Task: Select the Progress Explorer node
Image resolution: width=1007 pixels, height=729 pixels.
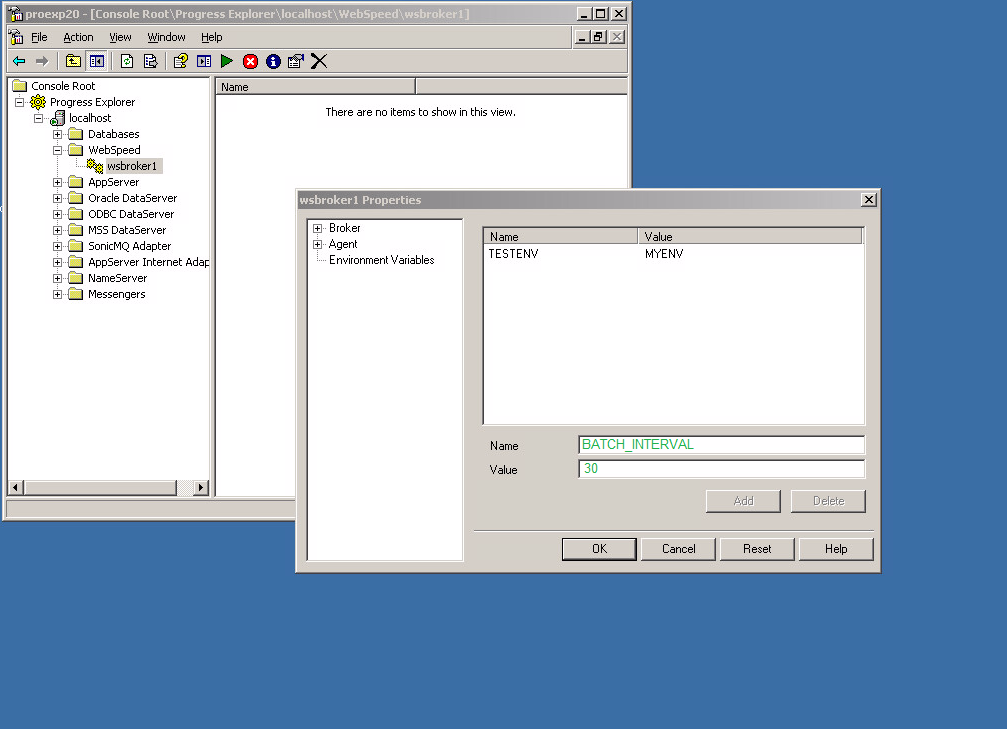Action: 92,102
